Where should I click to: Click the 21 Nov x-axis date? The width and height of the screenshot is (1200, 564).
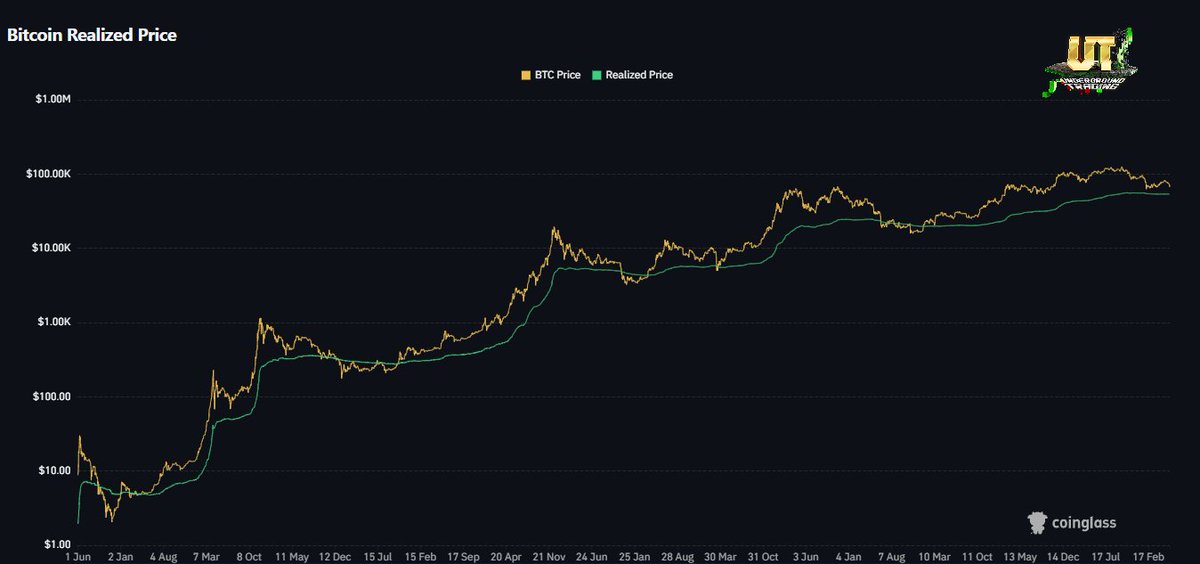tap(550, 555)
